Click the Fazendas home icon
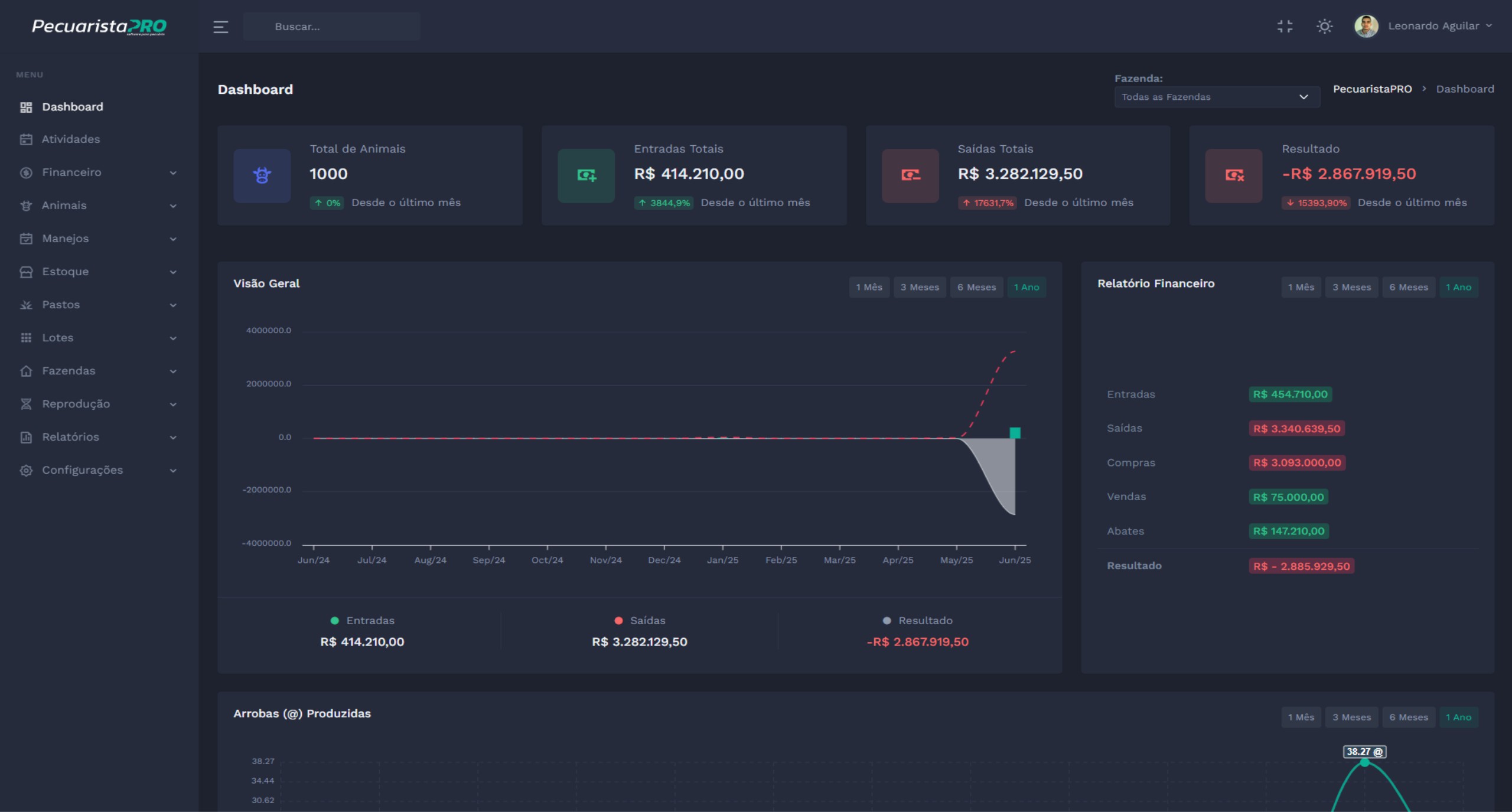1512x812 pixels. 26,371
